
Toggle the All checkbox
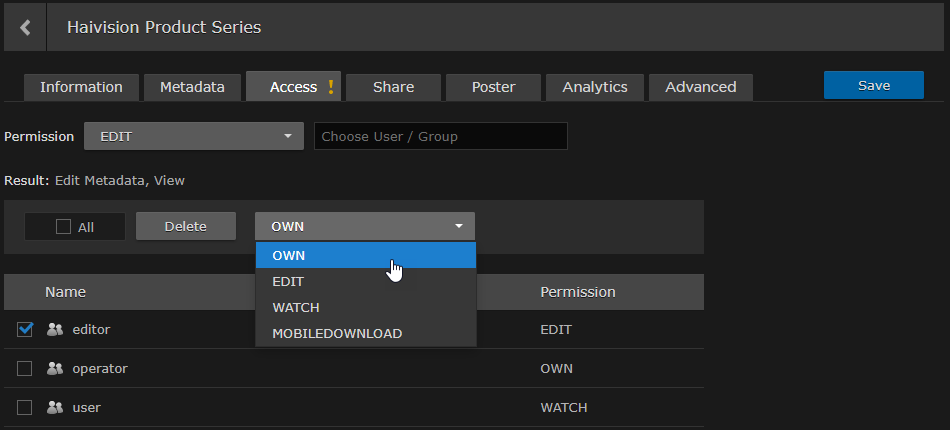click(x=64, y=227)
